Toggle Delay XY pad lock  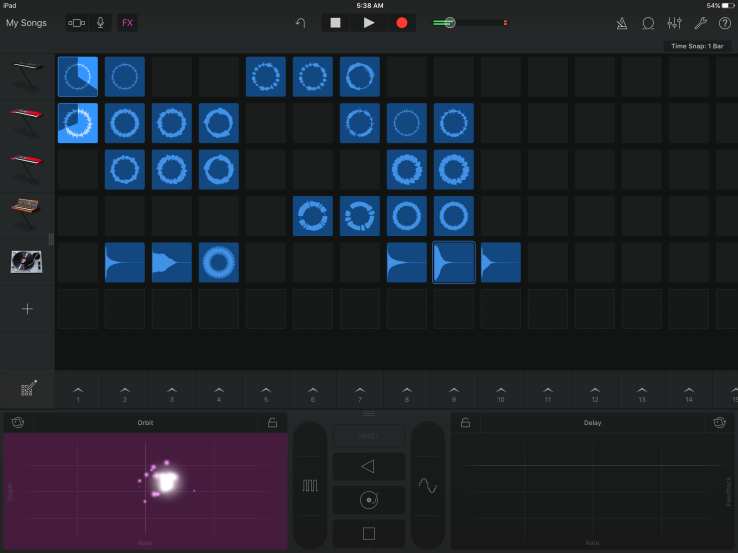click(465, 422)
